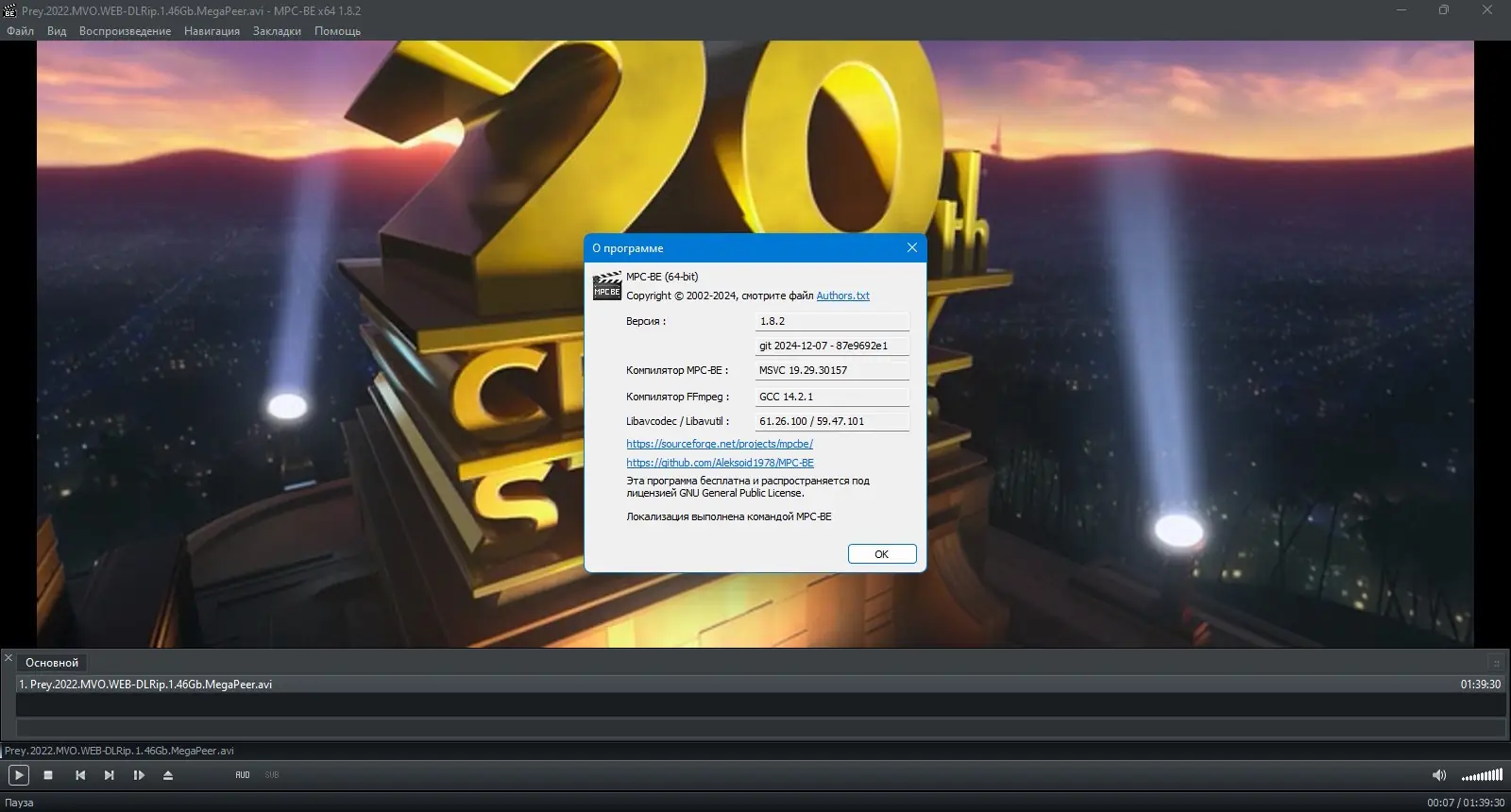Open the Воспроизведение menu
This screenshot has height=812, width=1511.
125,31
